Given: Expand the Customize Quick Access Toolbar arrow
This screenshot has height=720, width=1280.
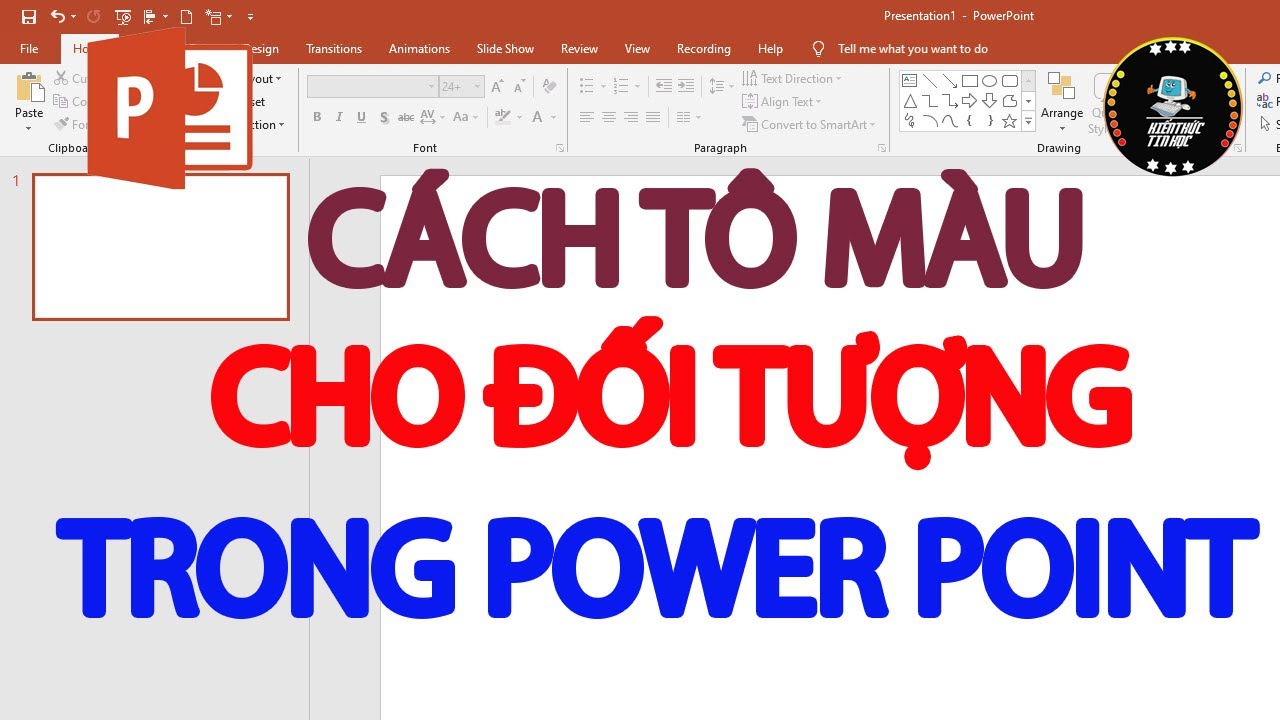Looking at the screenshot, I should click(x=250, y=17).
